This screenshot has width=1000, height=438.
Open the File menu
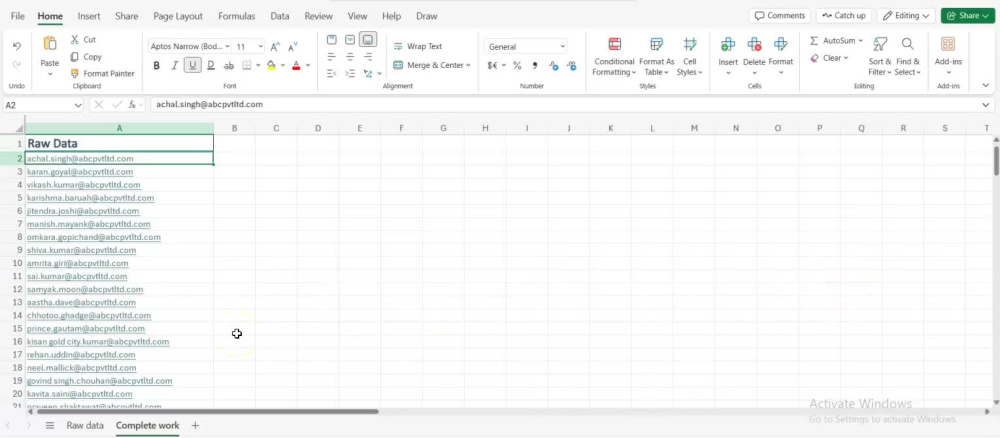18,16
